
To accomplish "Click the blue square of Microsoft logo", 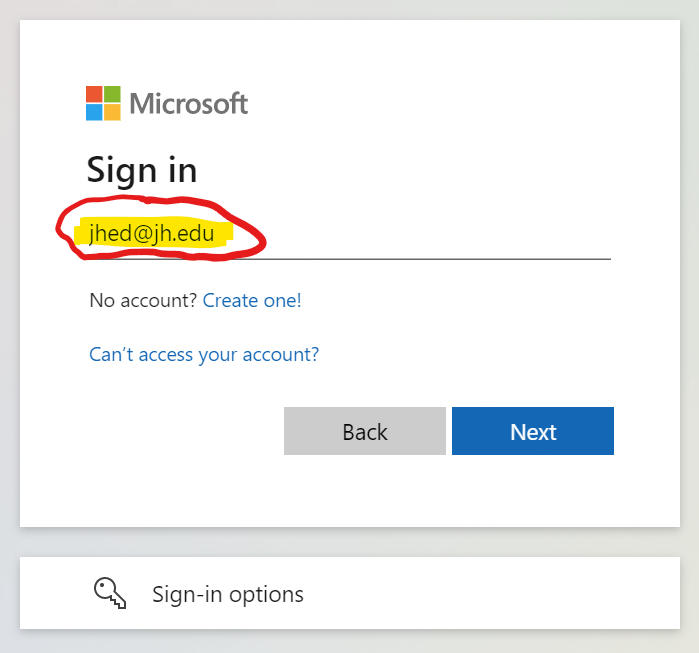I will pyautogui.click(x=94, y=112).
